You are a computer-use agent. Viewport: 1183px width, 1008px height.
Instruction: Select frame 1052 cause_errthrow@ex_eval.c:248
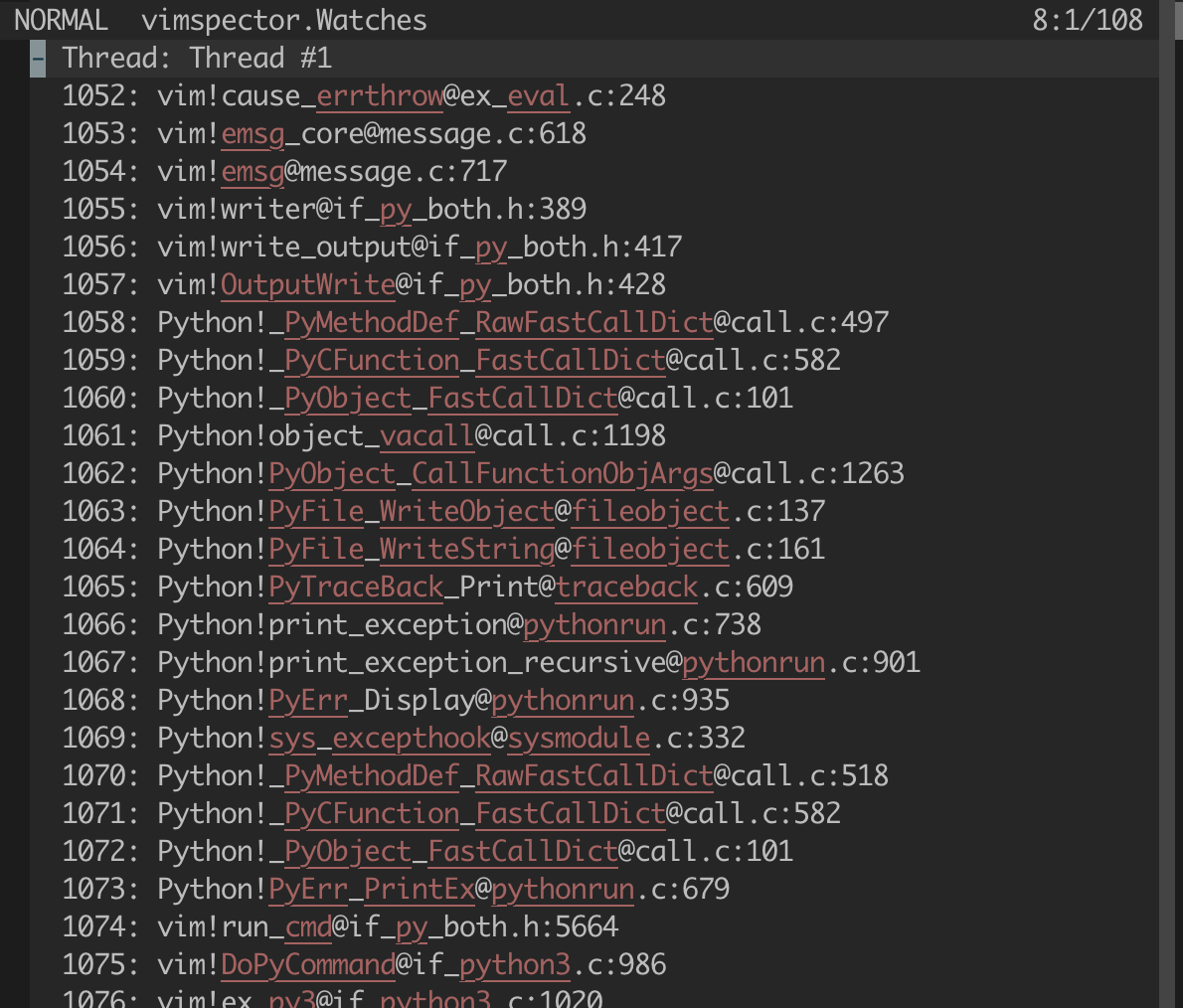(x=364, y=96)
